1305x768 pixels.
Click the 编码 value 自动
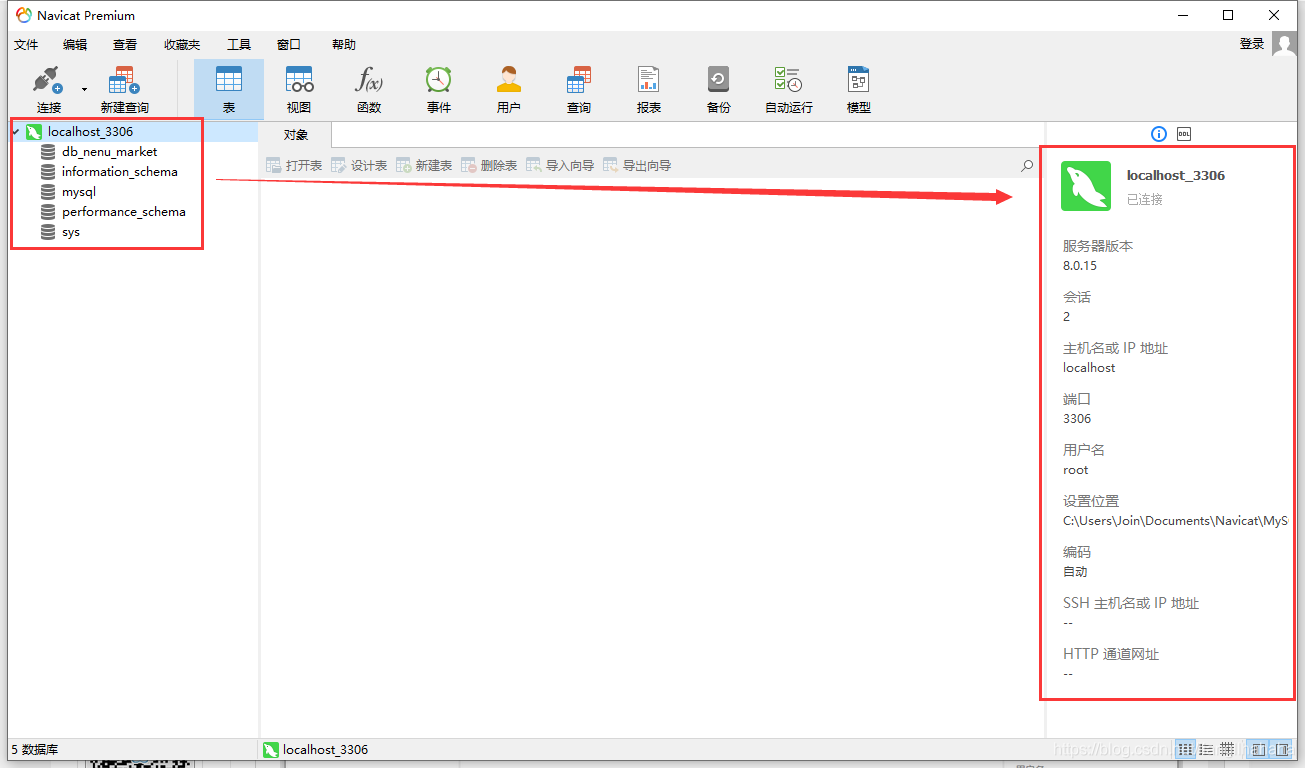(x=1075, y=572)
